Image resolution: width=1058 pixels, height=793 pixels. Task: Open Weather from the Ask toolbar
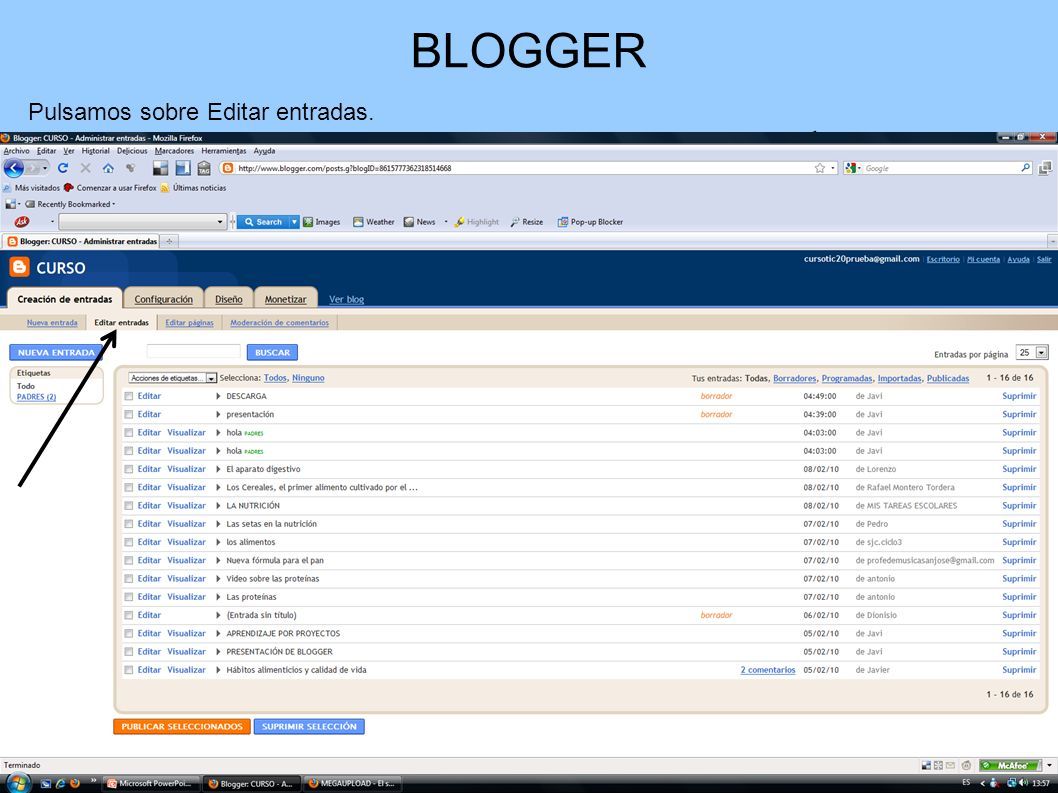coord(373,221)
